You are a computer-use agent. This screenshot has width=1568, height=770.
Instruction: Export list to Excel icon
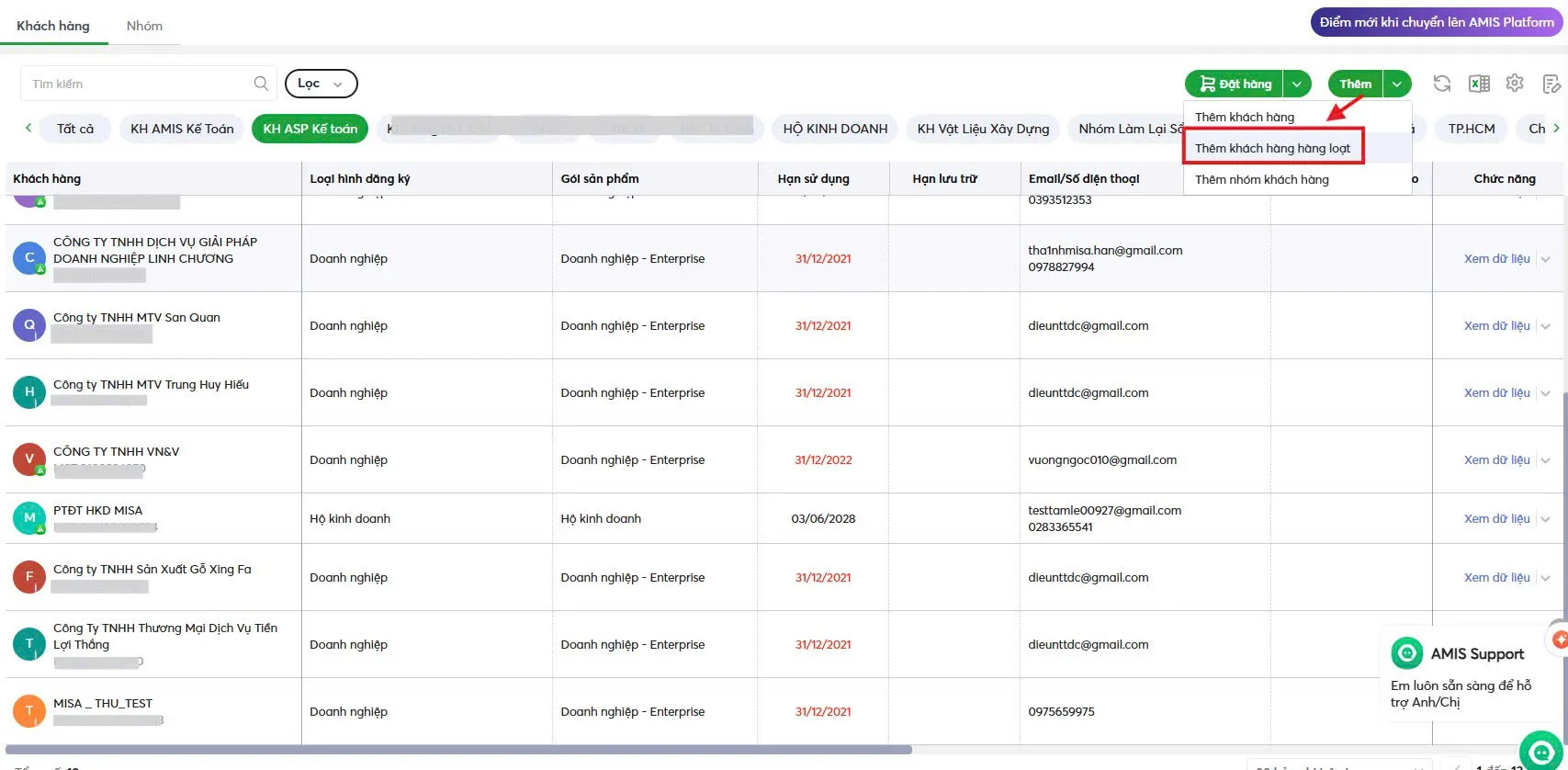[x=1479, y=84]
